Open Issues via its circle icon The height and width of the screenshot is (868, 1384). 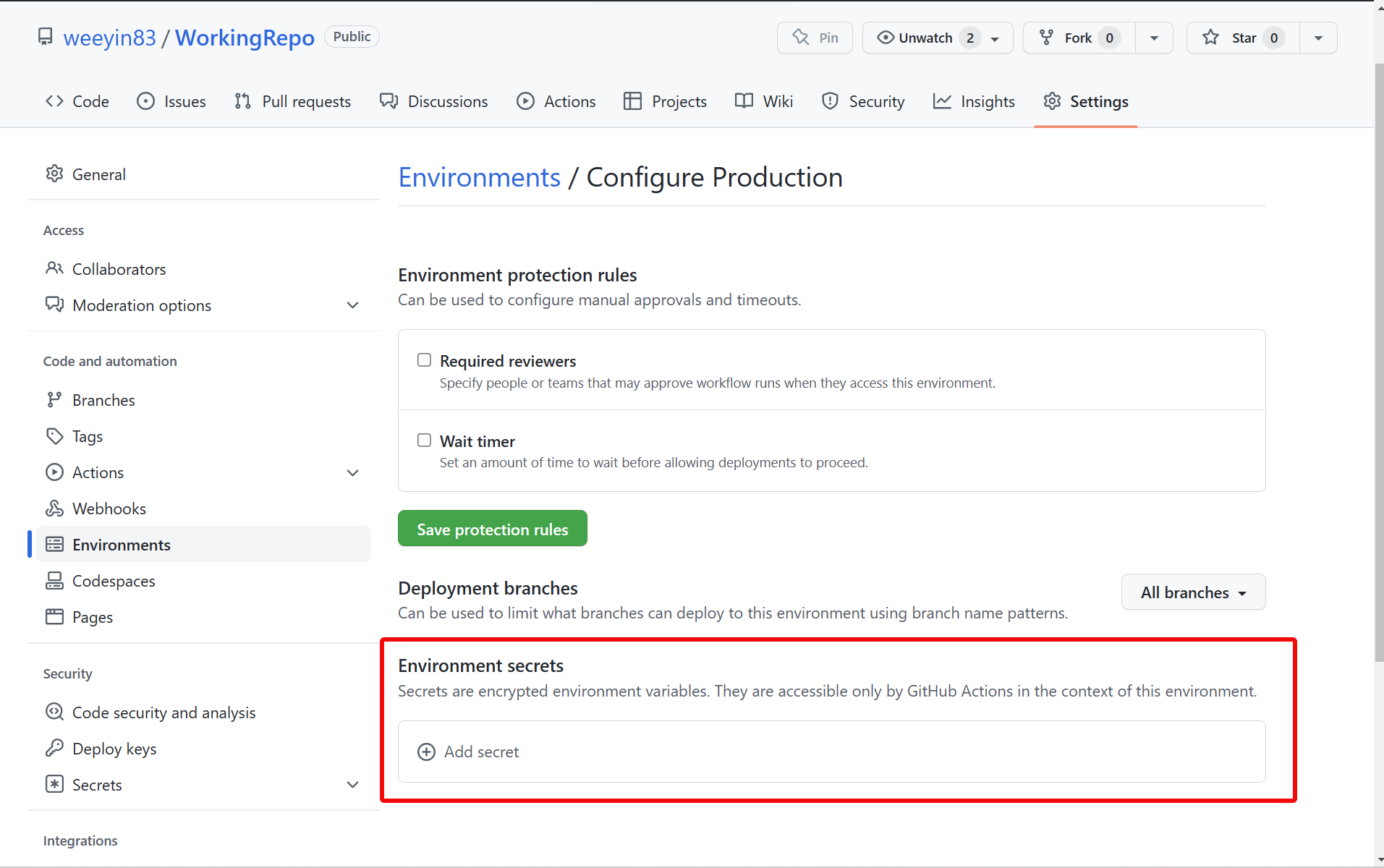[146, 101]
